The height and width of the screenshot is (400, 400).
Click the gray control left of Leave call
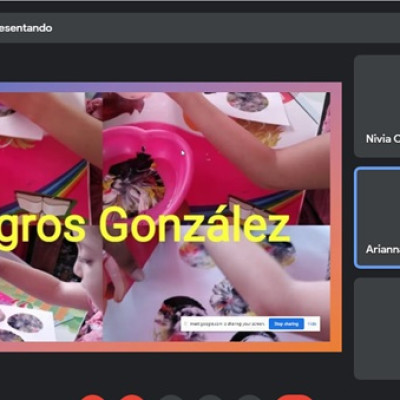[249, 397]
